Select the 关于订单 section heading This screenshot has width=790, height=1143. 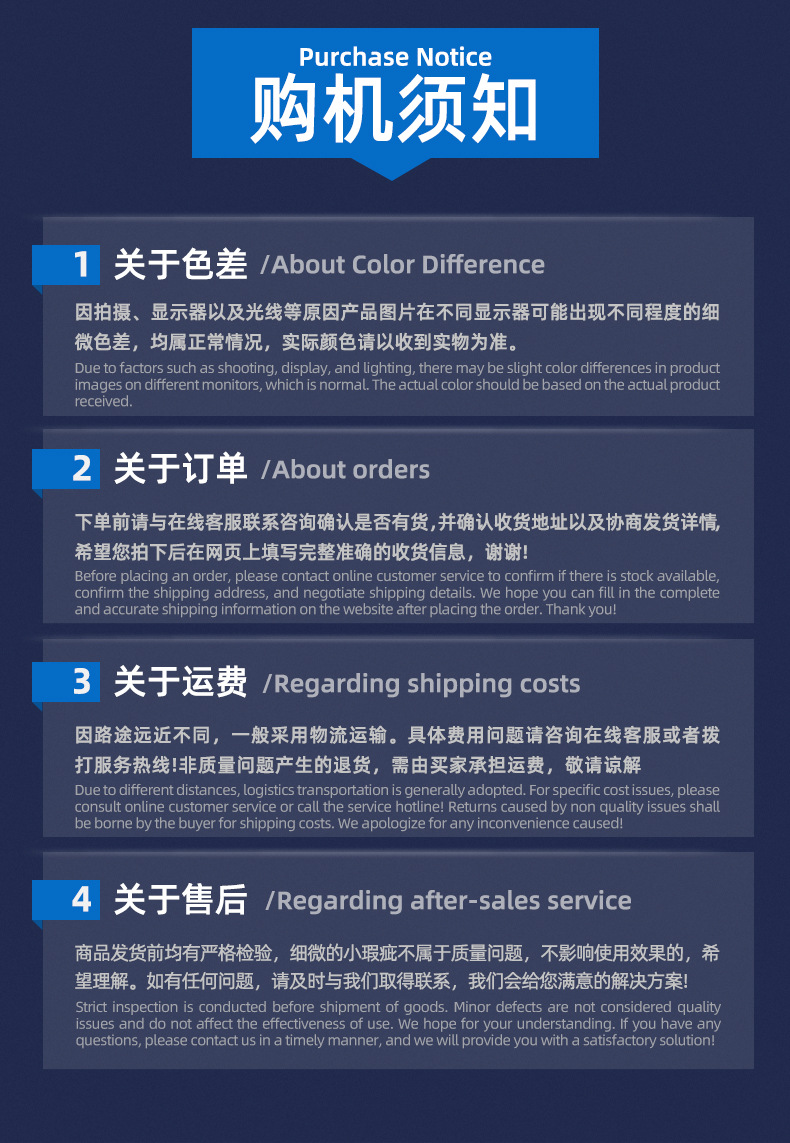(180, 469)
